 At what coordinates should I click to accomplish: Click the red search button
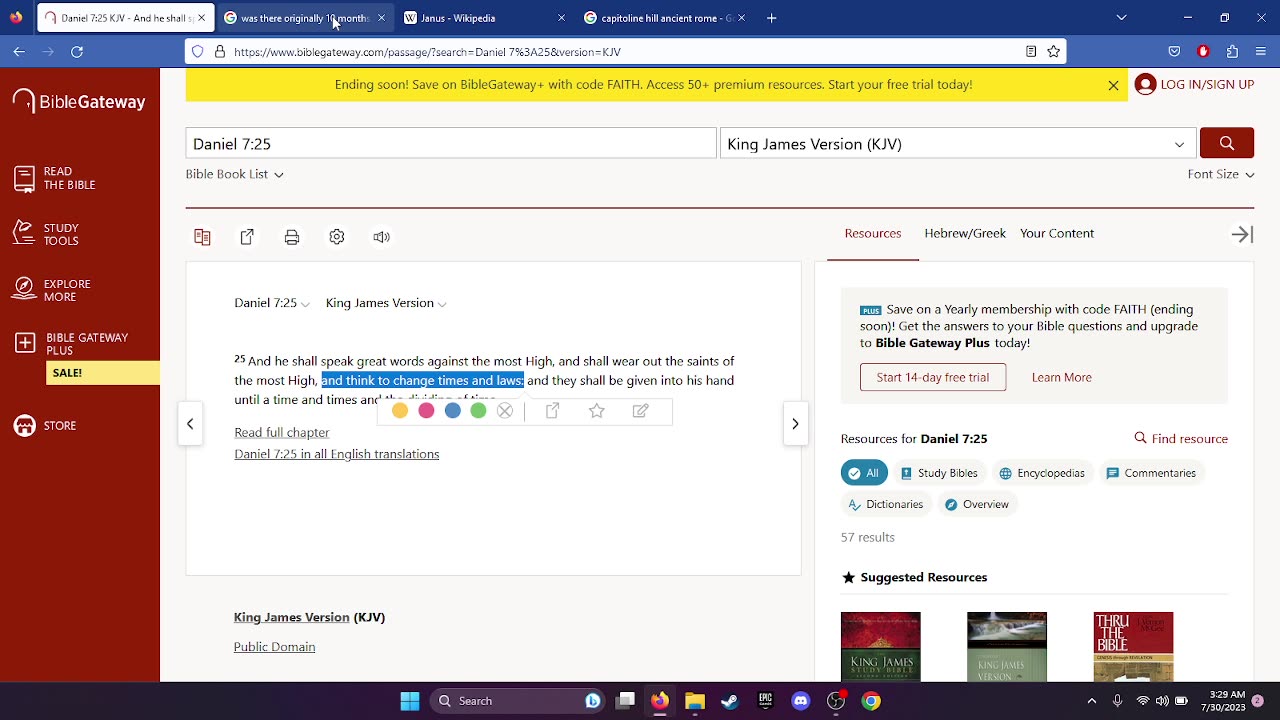[x=1227, y=144]
